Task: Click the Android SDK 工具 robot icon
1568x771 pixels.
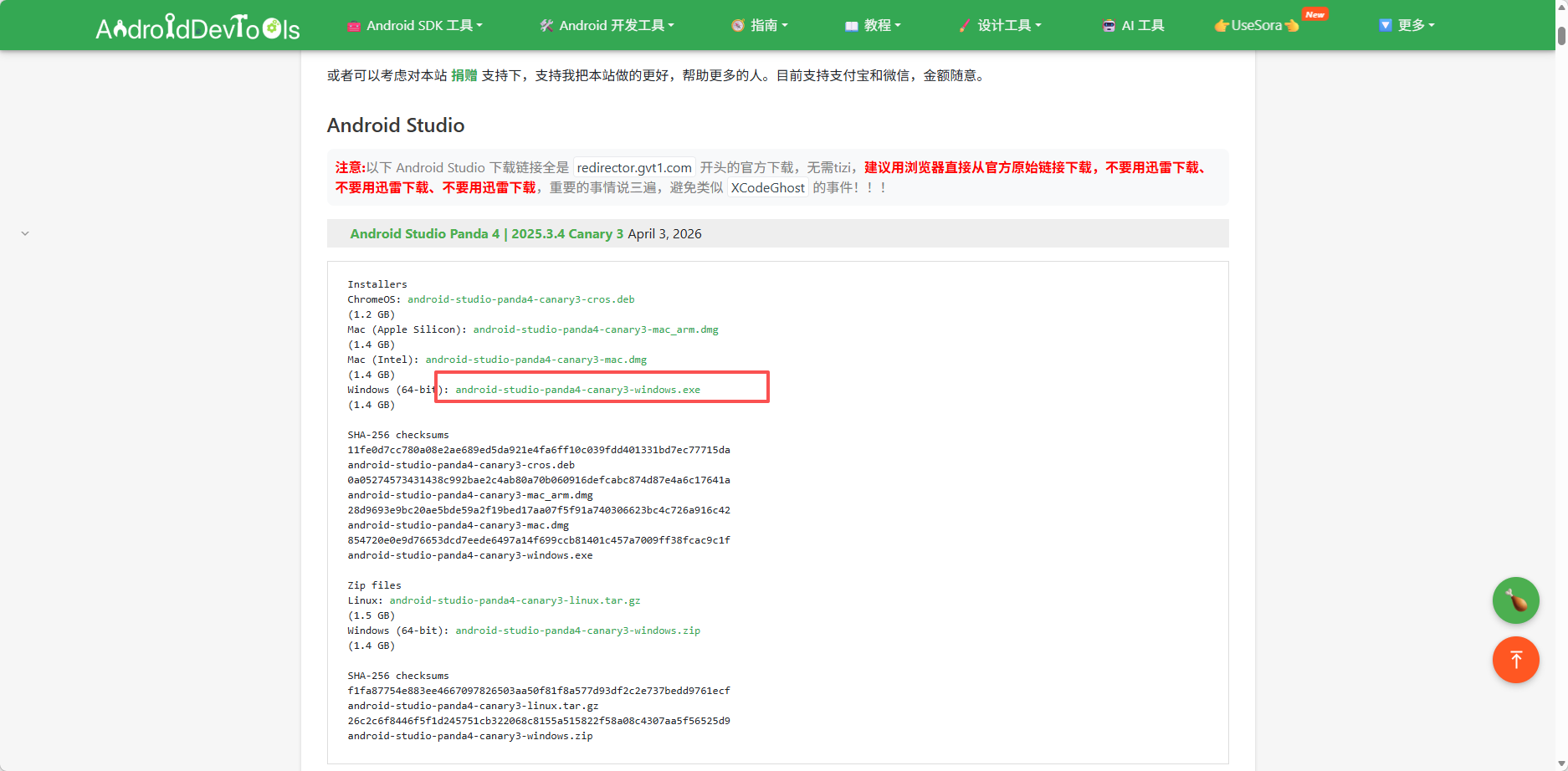Action: click(354, 26)
